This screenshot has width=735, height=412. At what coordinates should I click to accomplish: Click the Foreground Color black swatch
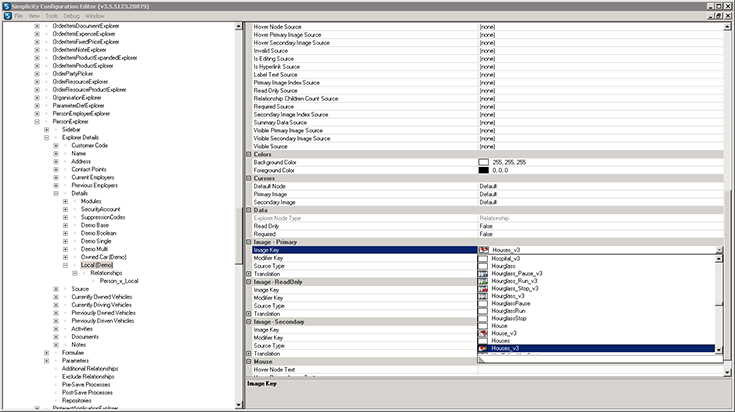coord(483,170)
